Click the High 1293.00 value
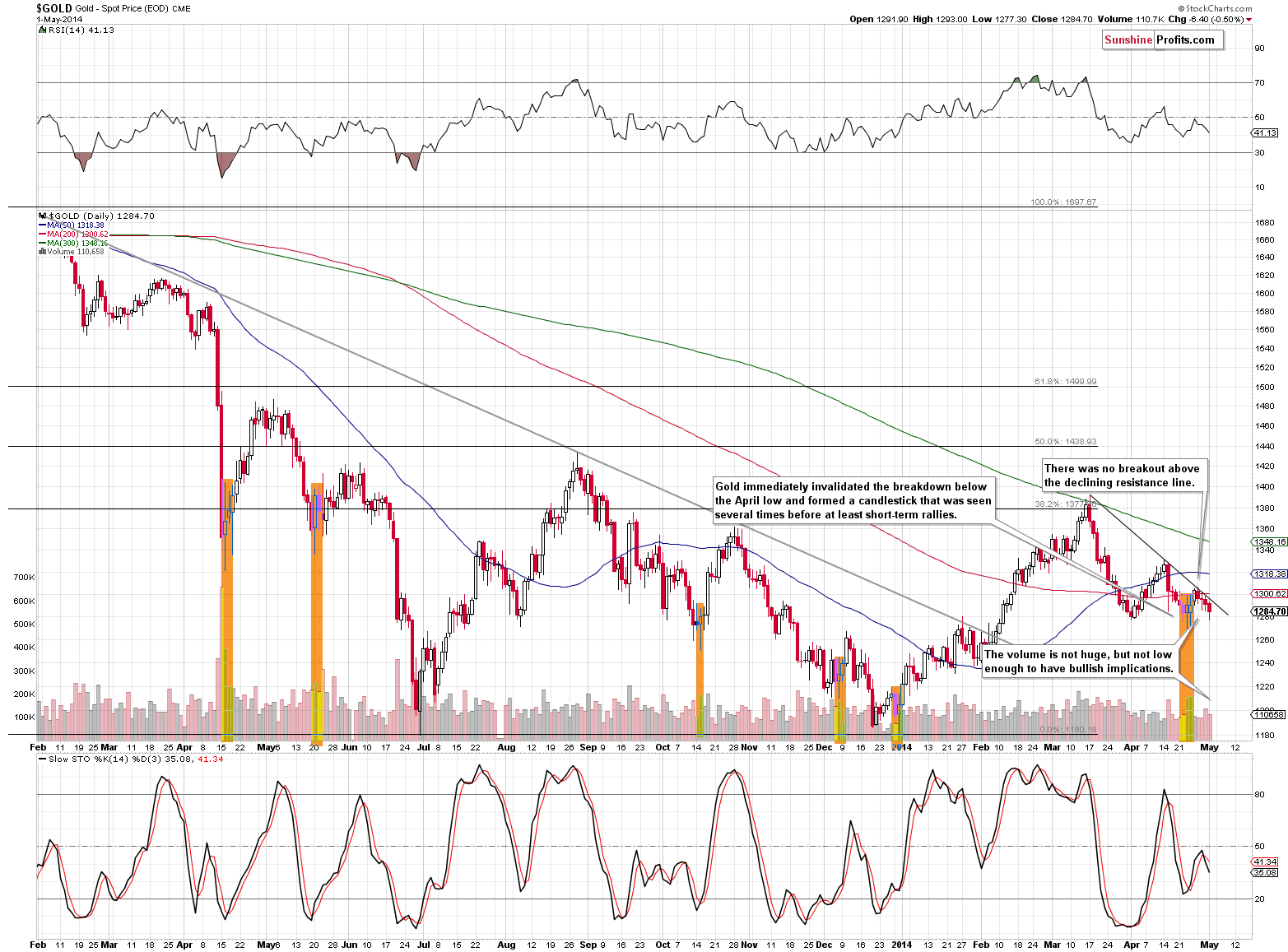The width and height of the screenshot is (1288, 952). 940,19
